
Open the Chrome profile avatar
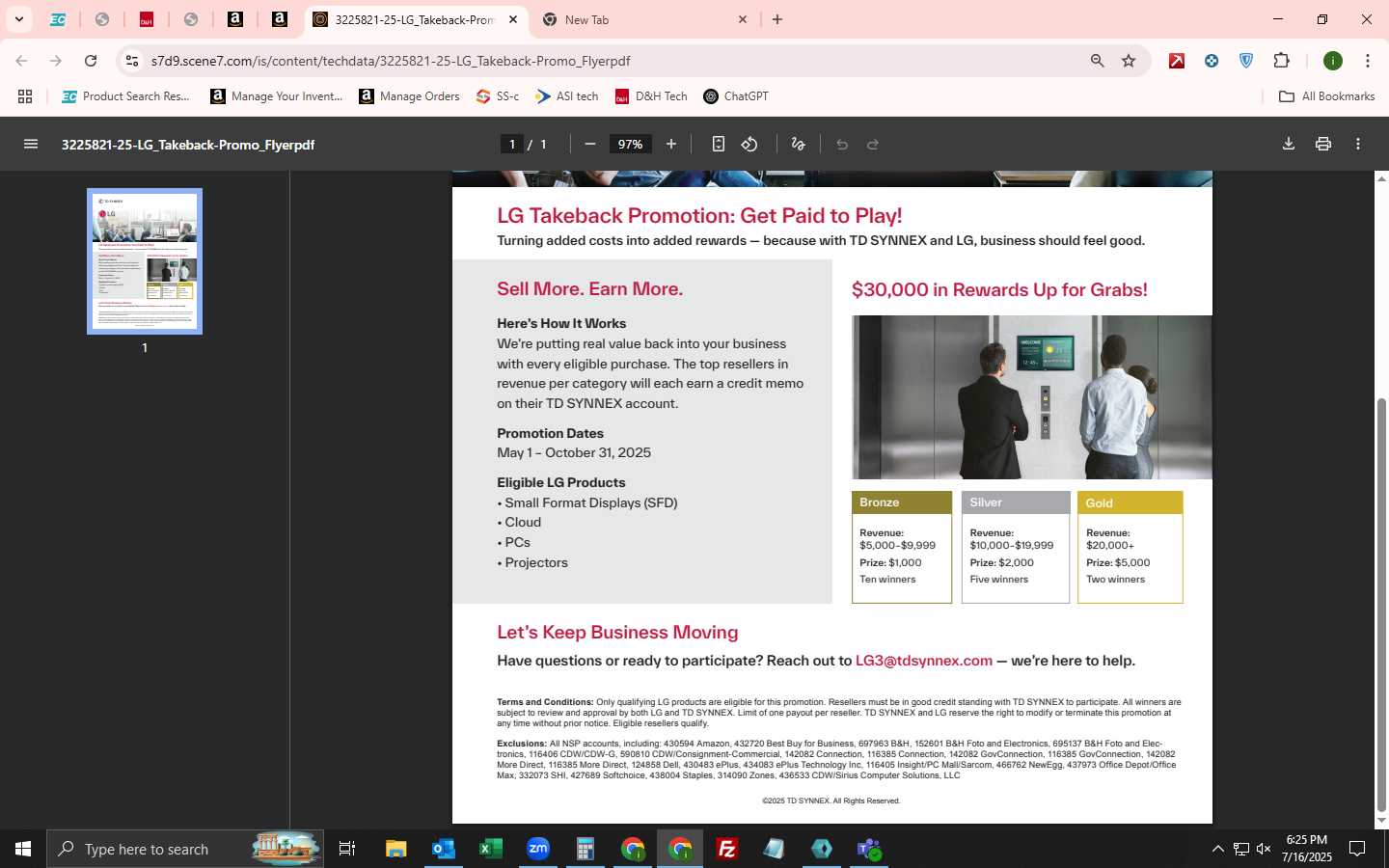(x=1333, y=61)
